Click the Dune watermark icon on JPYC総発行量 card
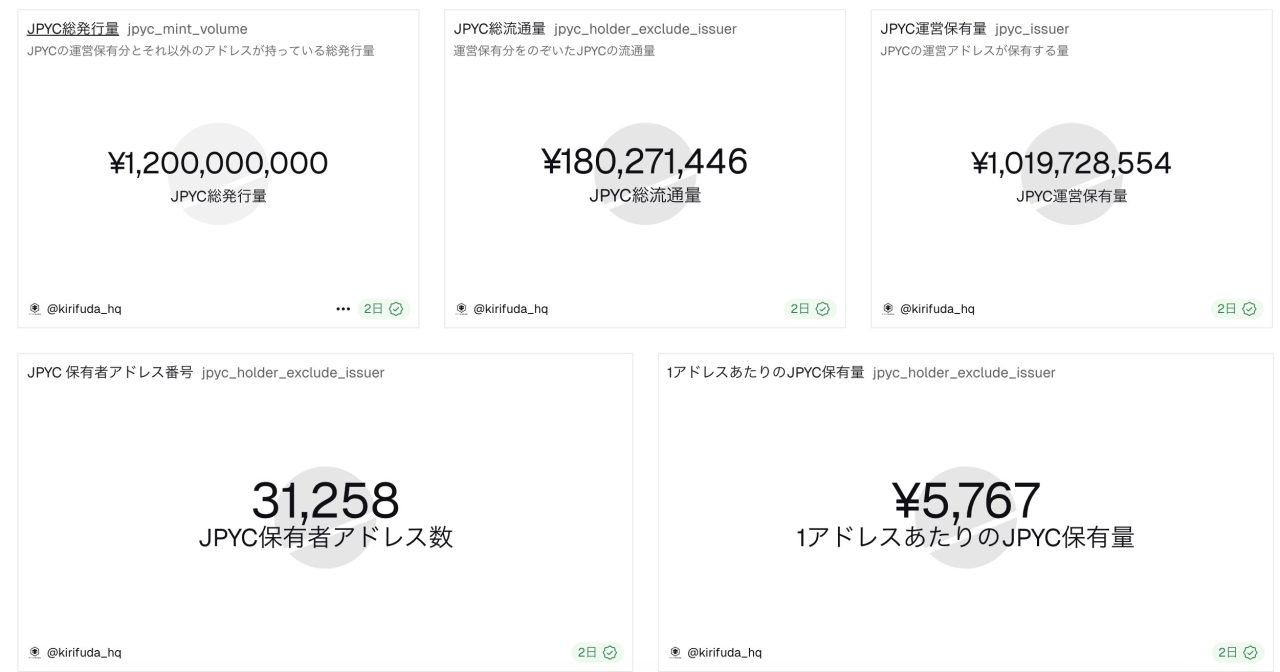1280x672 pixels. 34,308
